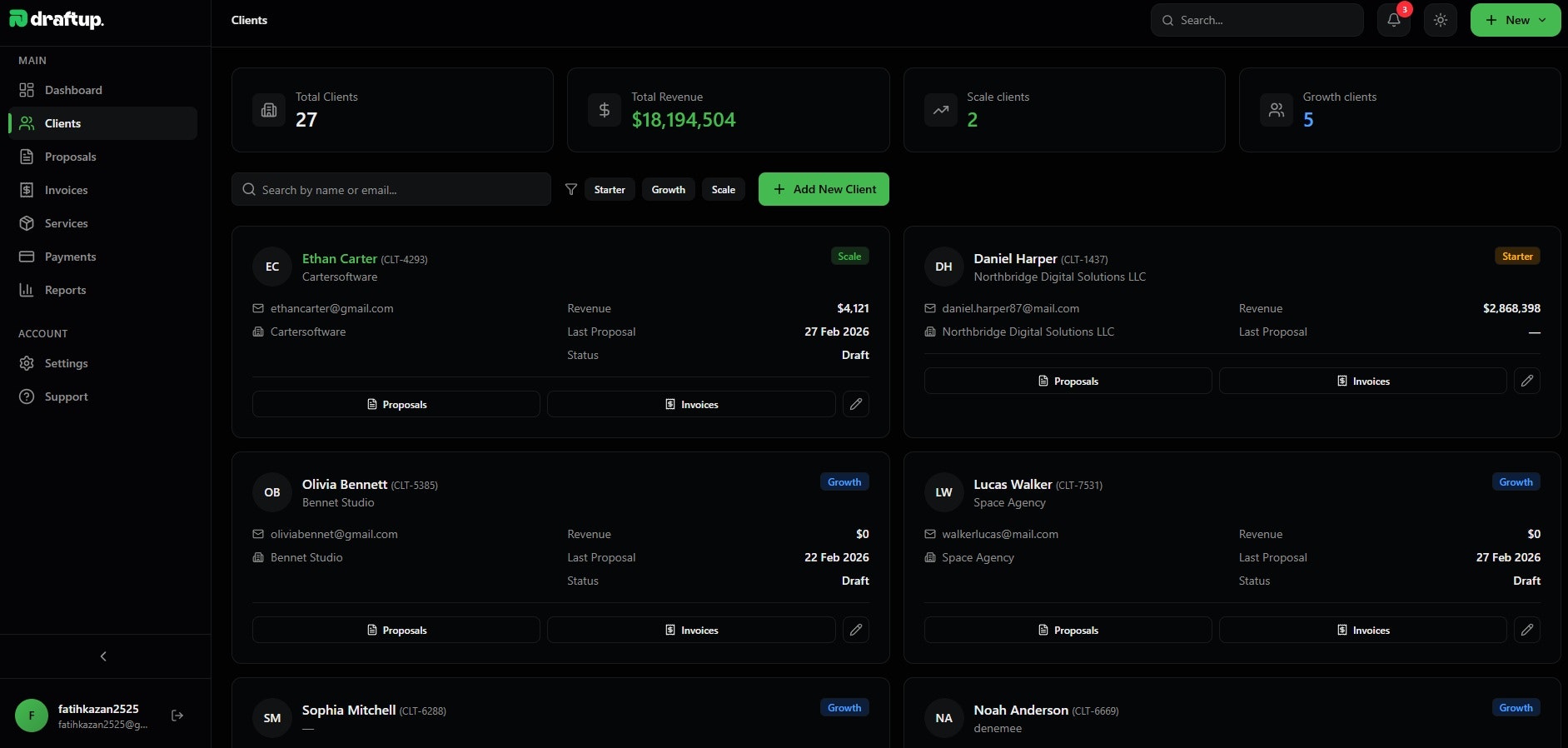1568x748 pixels.
Task: Navigate to Payments in sidebar
Action: click(x=103, y=257)
